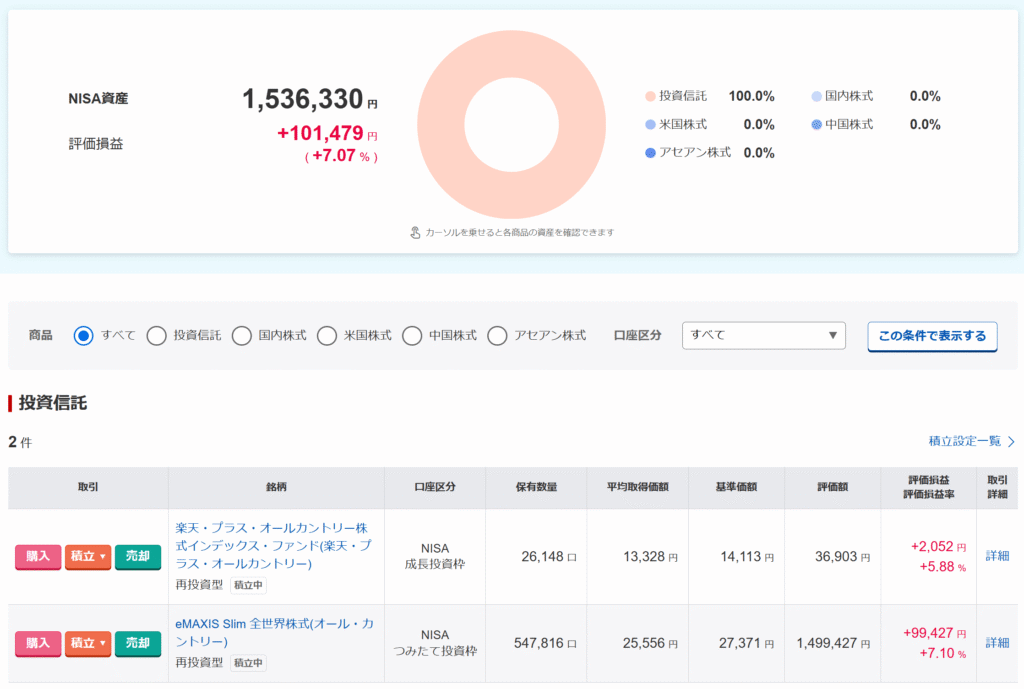Click the 保有数量 value 26,148 口
Viewport: 1024px width, 689px height.
point(549,557)
